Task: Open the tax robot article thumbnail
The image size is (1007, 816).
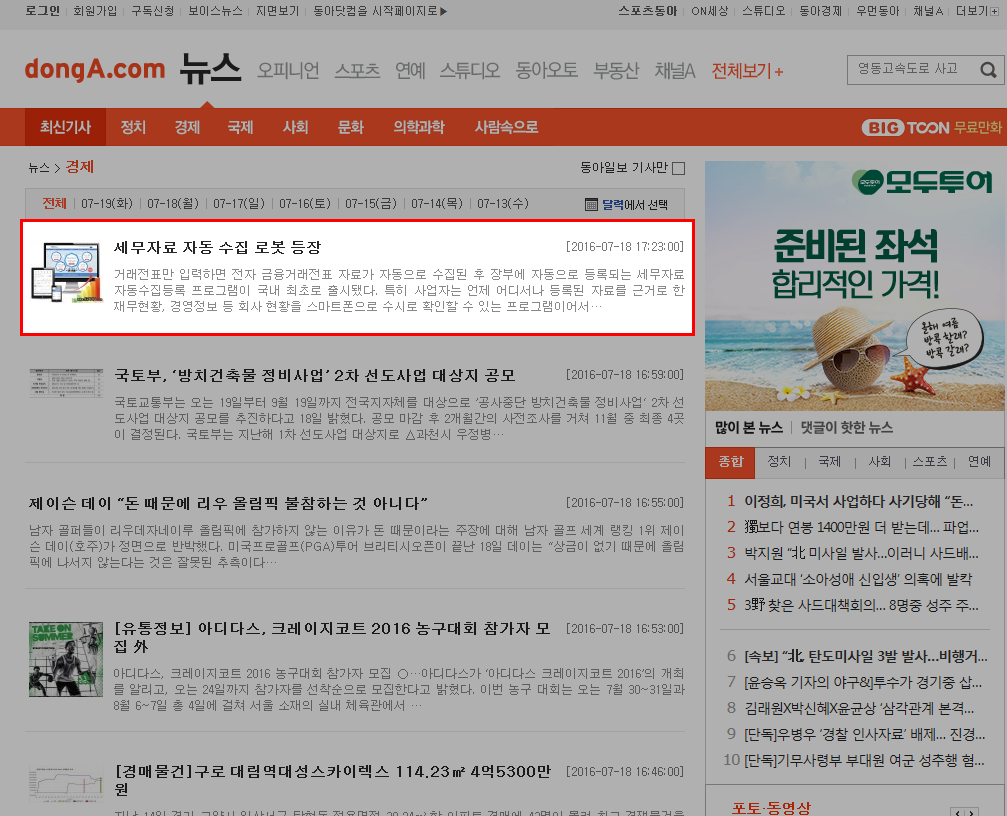Action: [x=66, y=271]
